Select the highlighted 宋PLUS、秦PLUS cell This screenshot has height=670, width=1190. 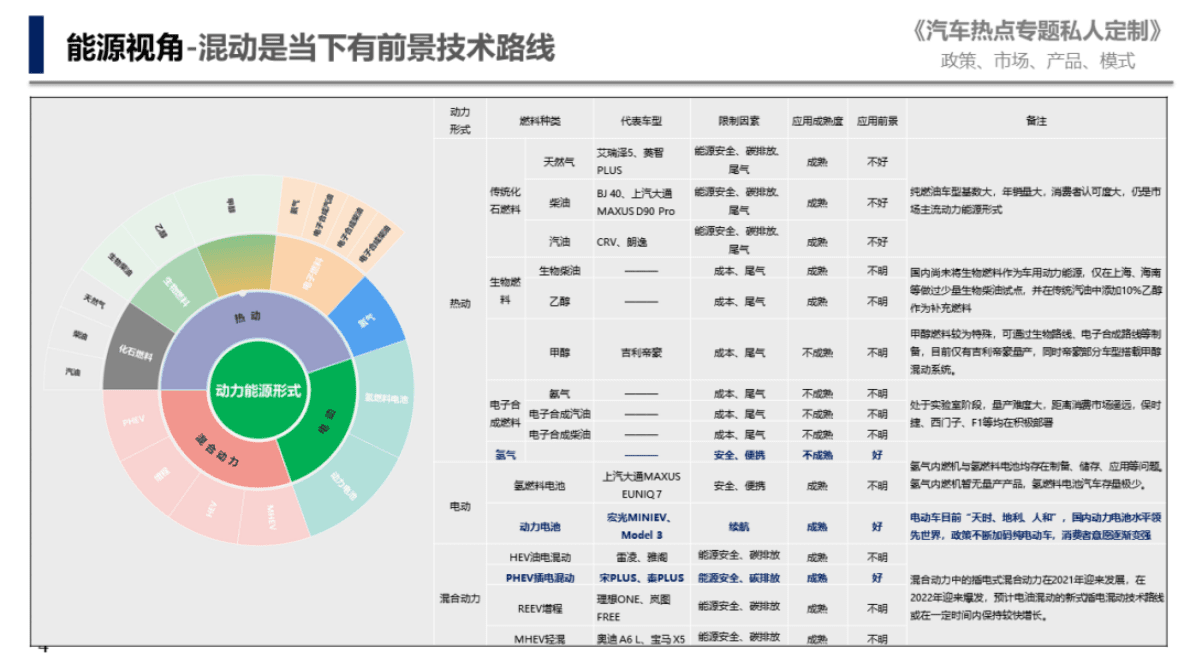click(x=643, y=576)
